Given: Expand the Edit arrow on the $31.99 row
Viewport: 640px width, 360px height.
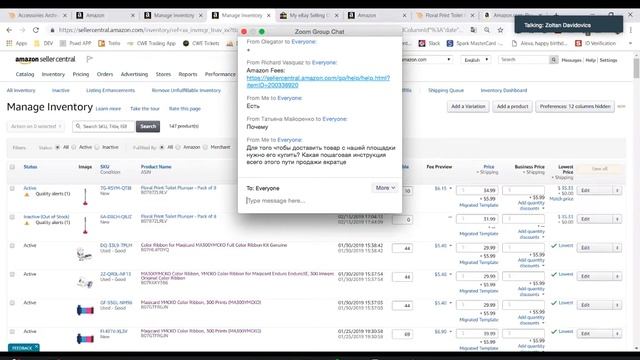Looking at the screenshot, I should 617,219.
